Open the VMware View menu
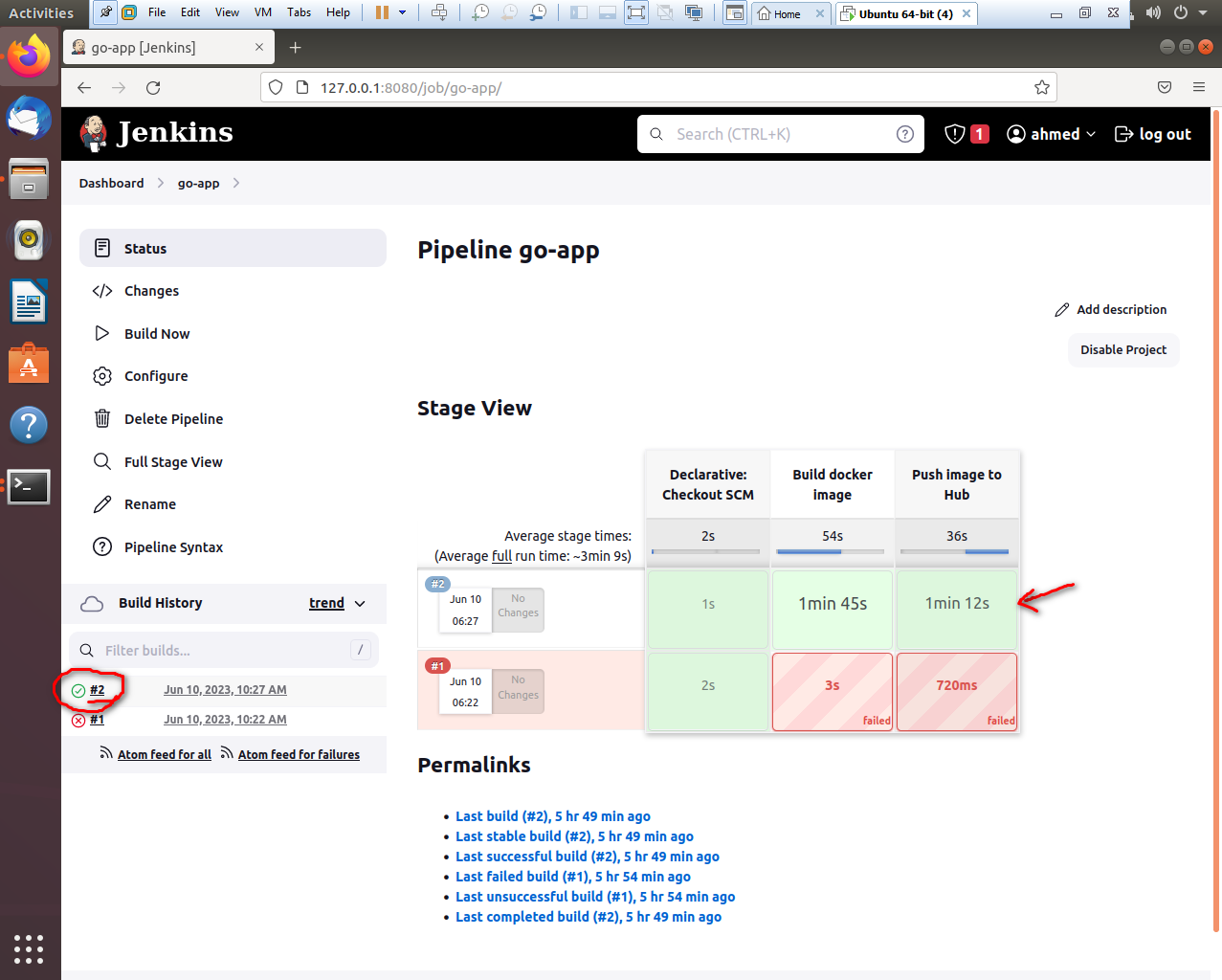The image size is (1222, 980). tap(227, 12)
